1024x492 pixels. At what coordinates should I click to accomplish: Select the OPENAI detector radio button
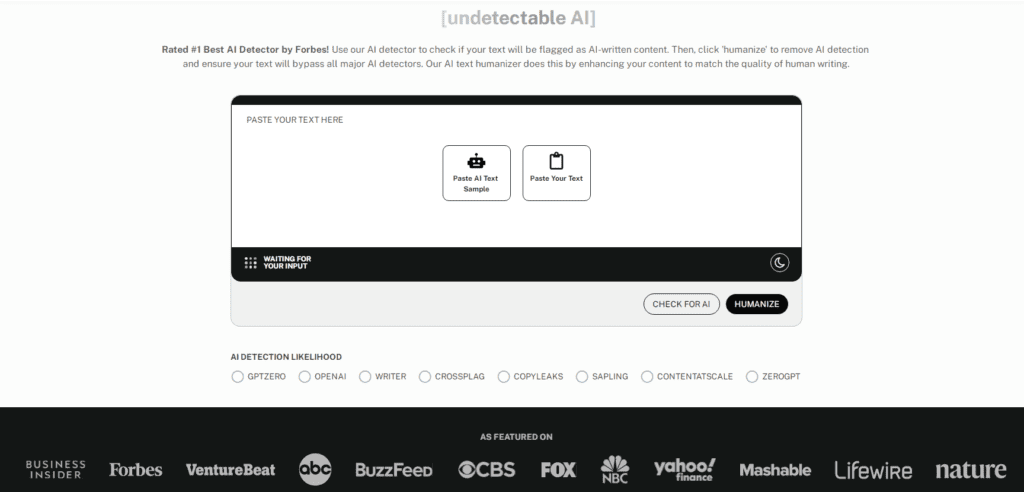[304, 377]
